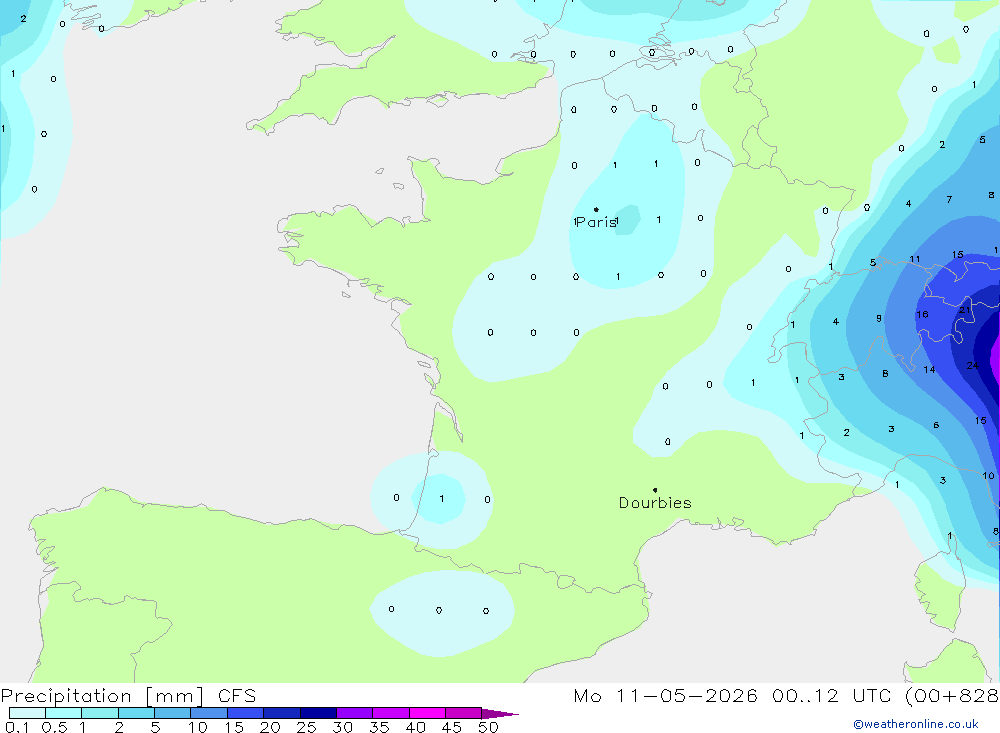Click the 1–2 mm legend color swatch
The image size is (1000, 733).
[100, 713]
